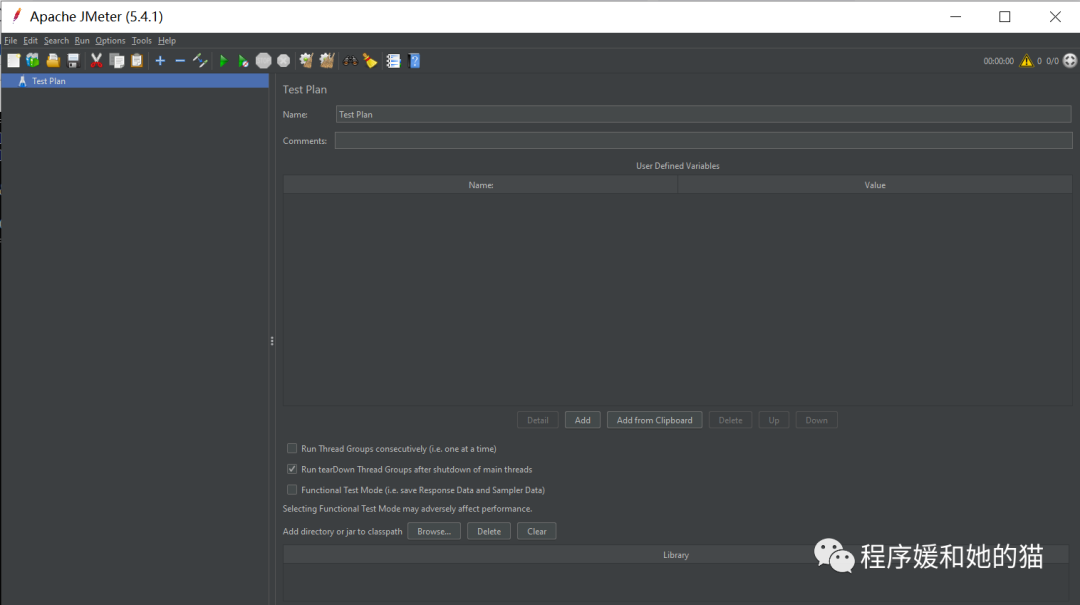Click the Clear classpath button
Screen dimensions: 1080x605
click(537, 531)
